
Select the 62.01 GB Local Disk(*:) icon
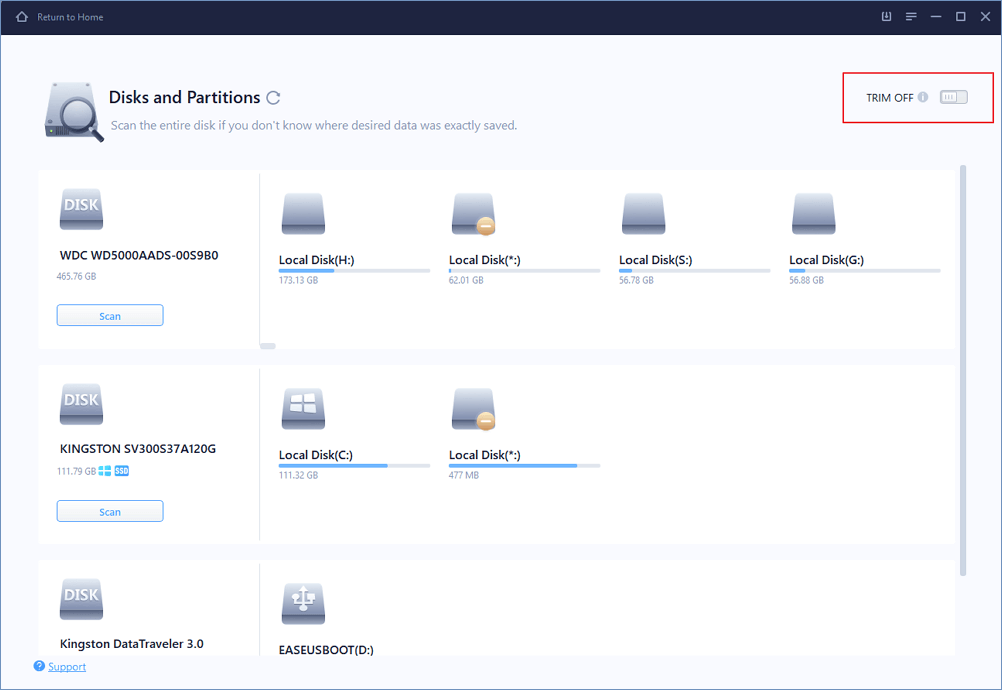473,214
